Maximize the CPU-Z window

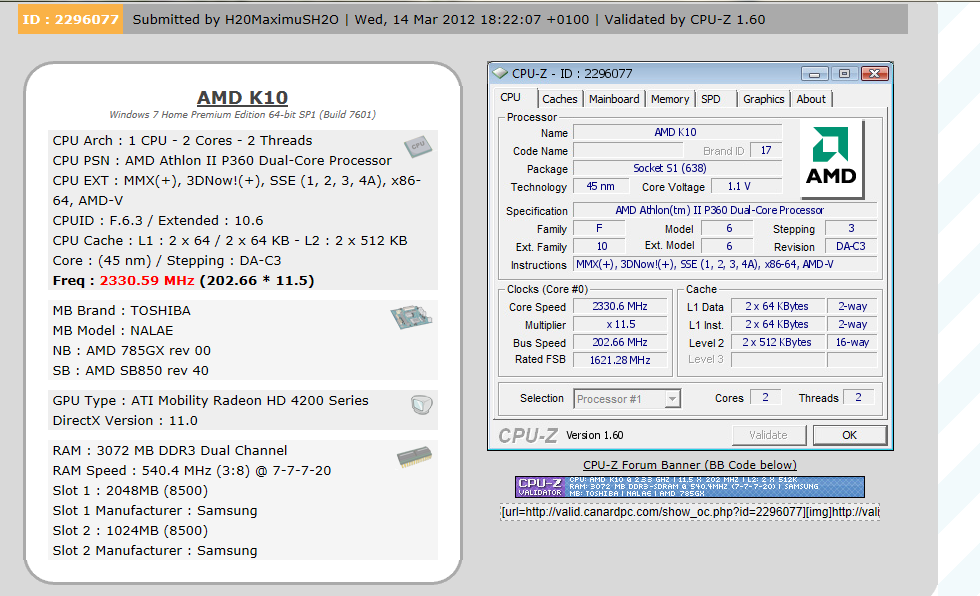pyautogui.click(x=844, y=74)
